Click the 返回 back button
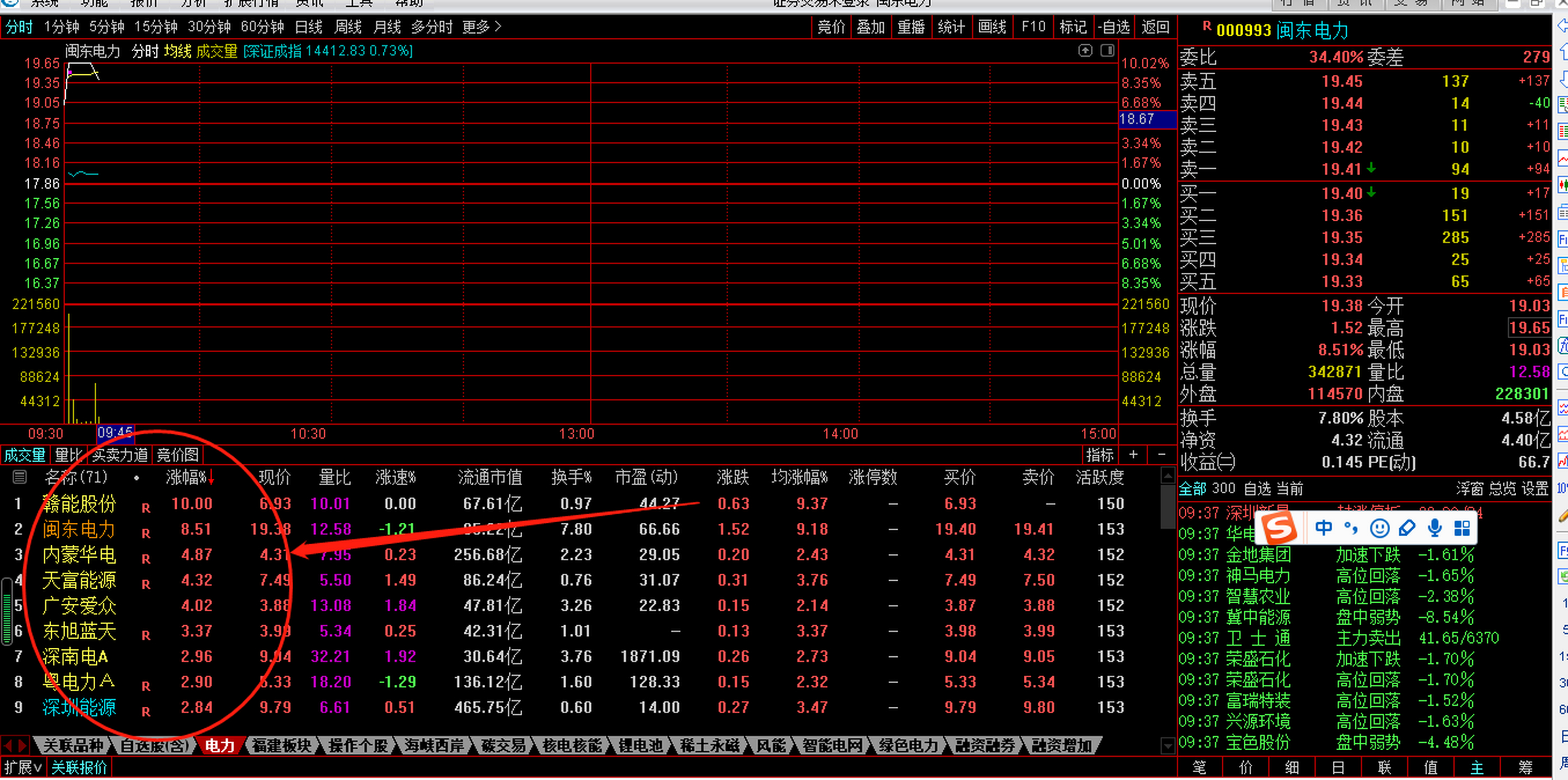Image resolution: width=1568 pixels, height=780 pixels. [1155, 27]
